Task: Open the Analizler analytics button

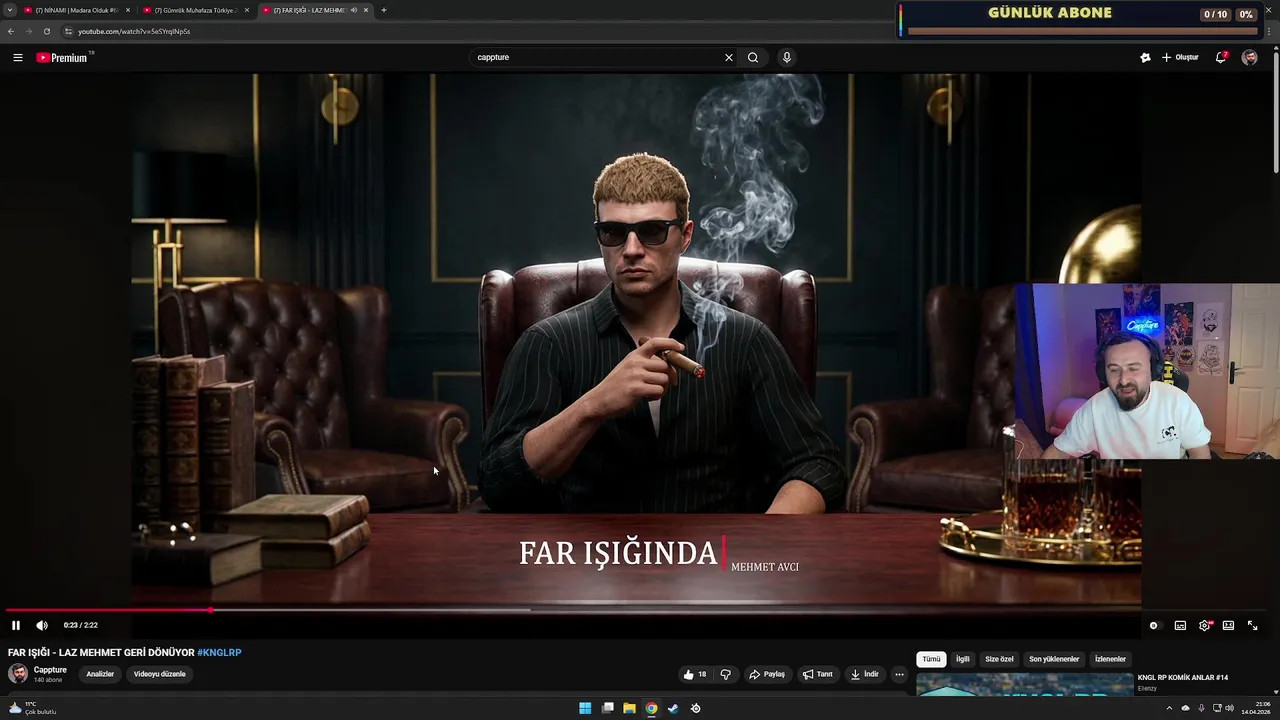Action: tap(100, 674)
